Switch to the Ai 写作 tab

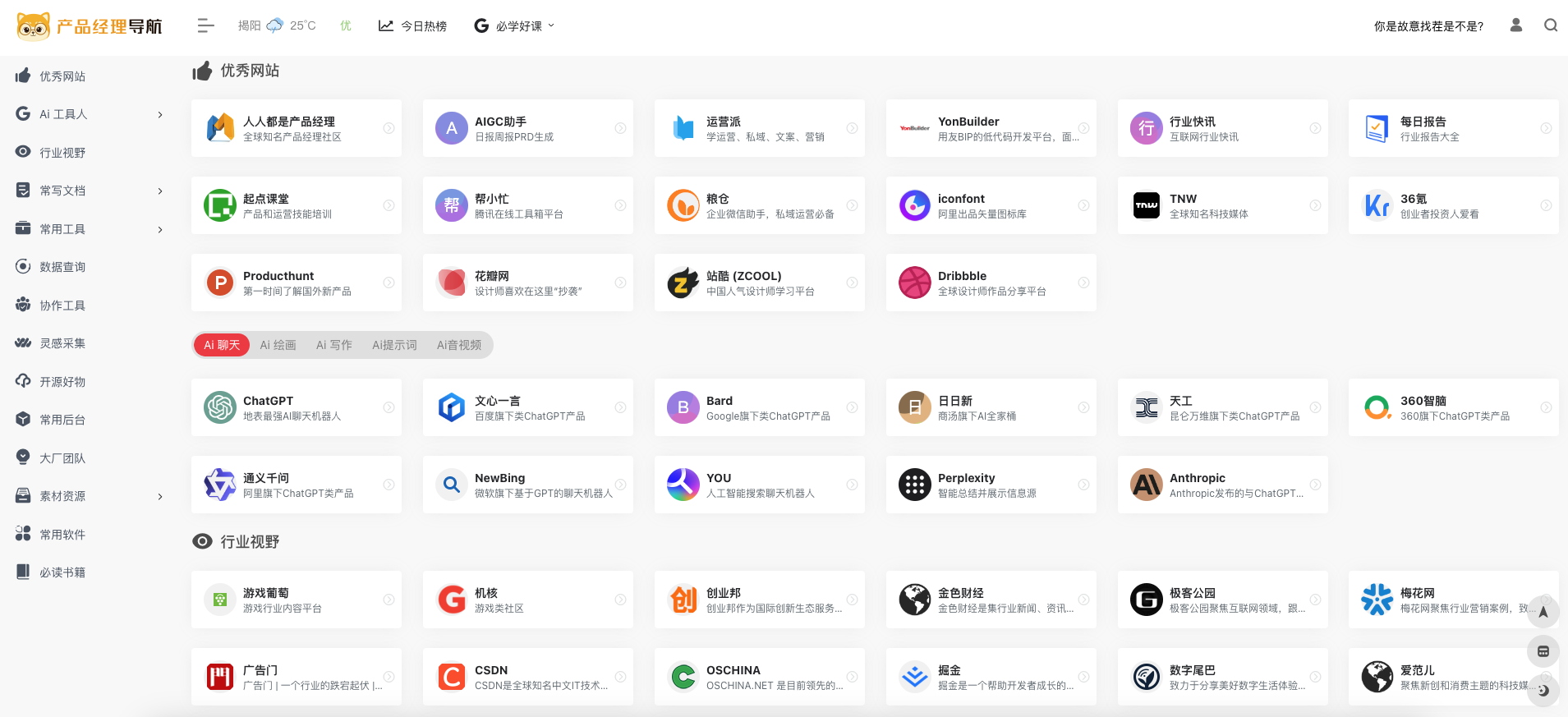click(x=333, y=345)
